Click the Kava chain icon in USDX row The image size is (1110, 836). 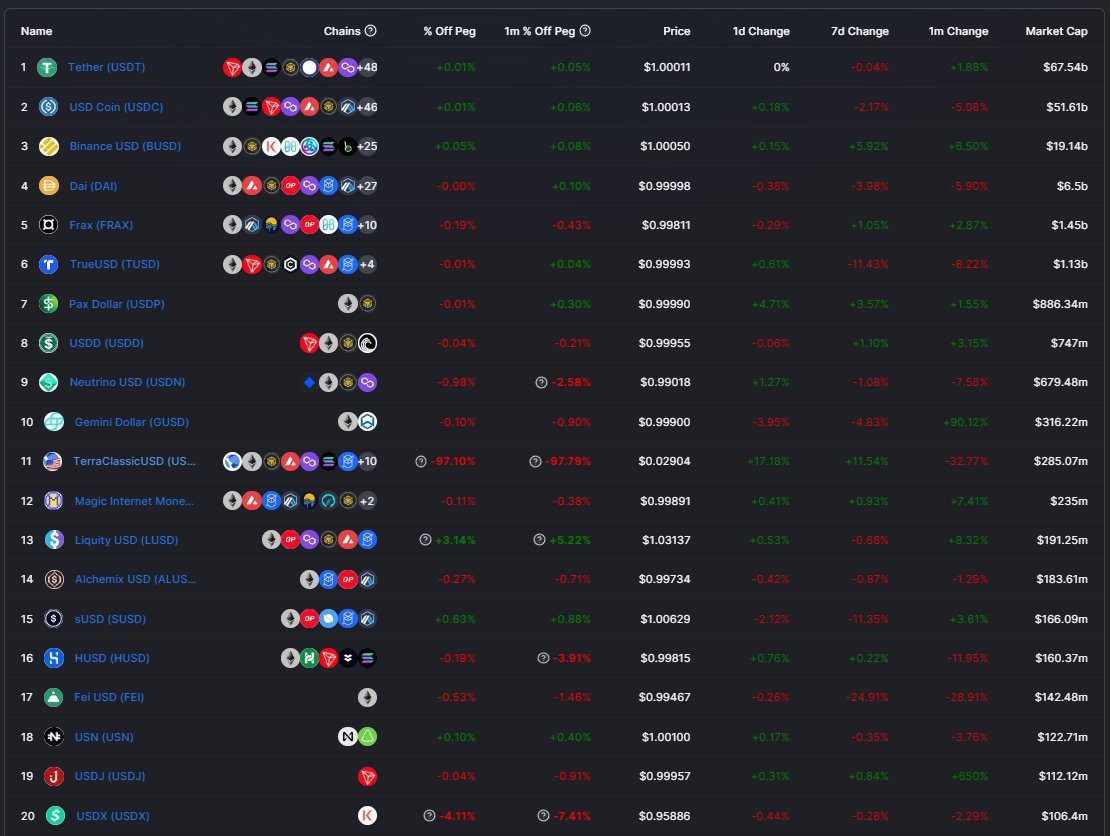click(x=367, y=815)
